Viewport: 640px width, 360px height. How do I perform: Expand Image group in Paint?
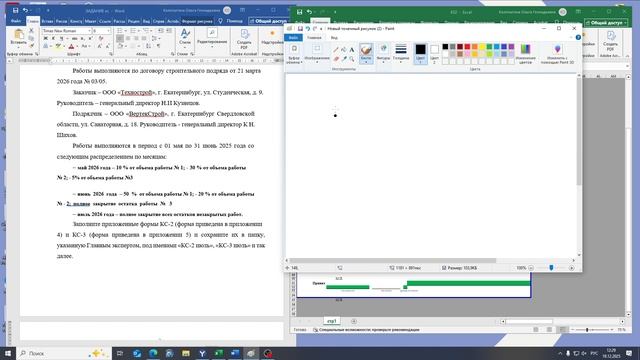(317, 53)
